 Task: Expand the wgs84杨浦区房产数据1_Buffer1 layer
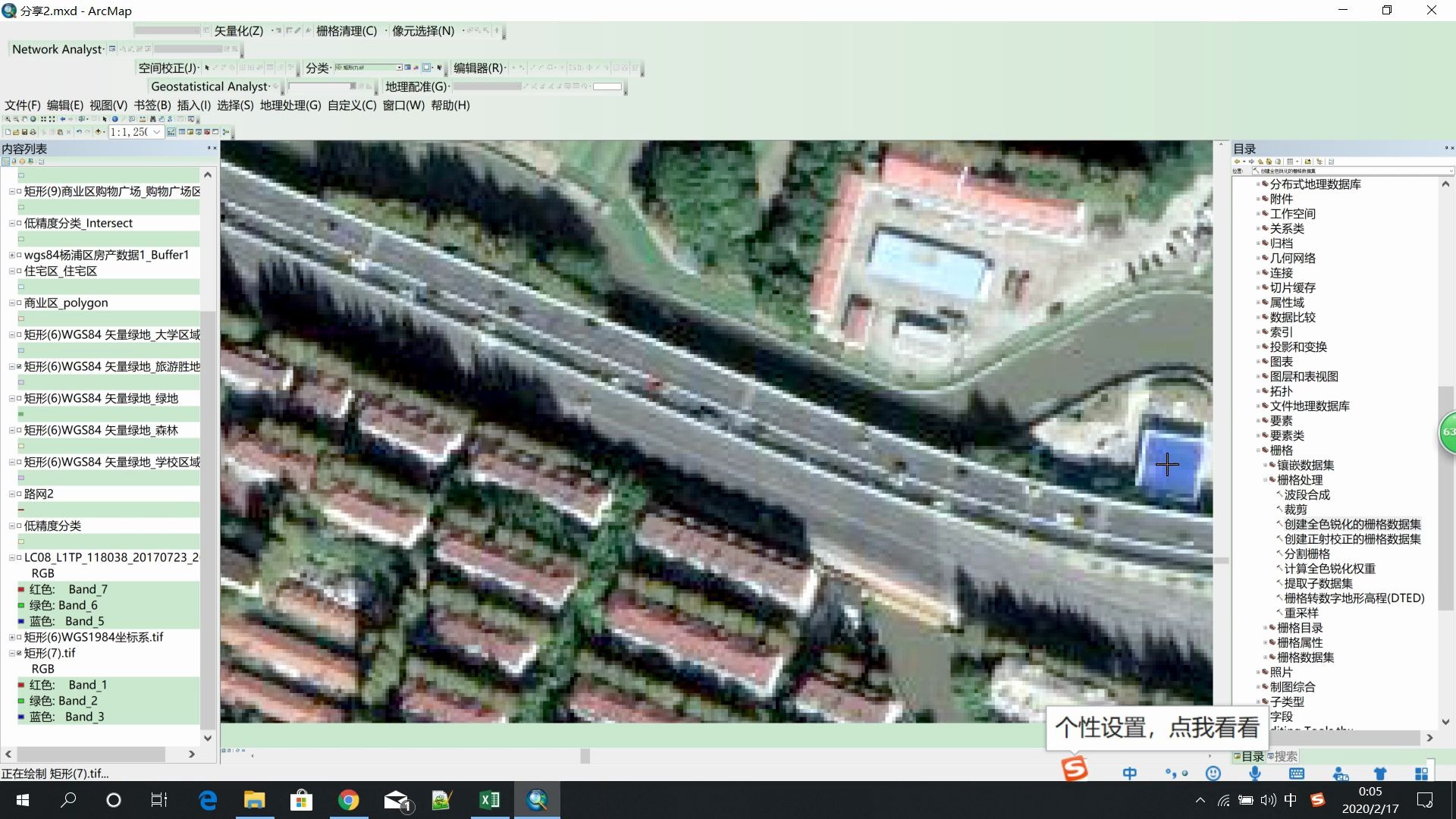coord(11,255)
